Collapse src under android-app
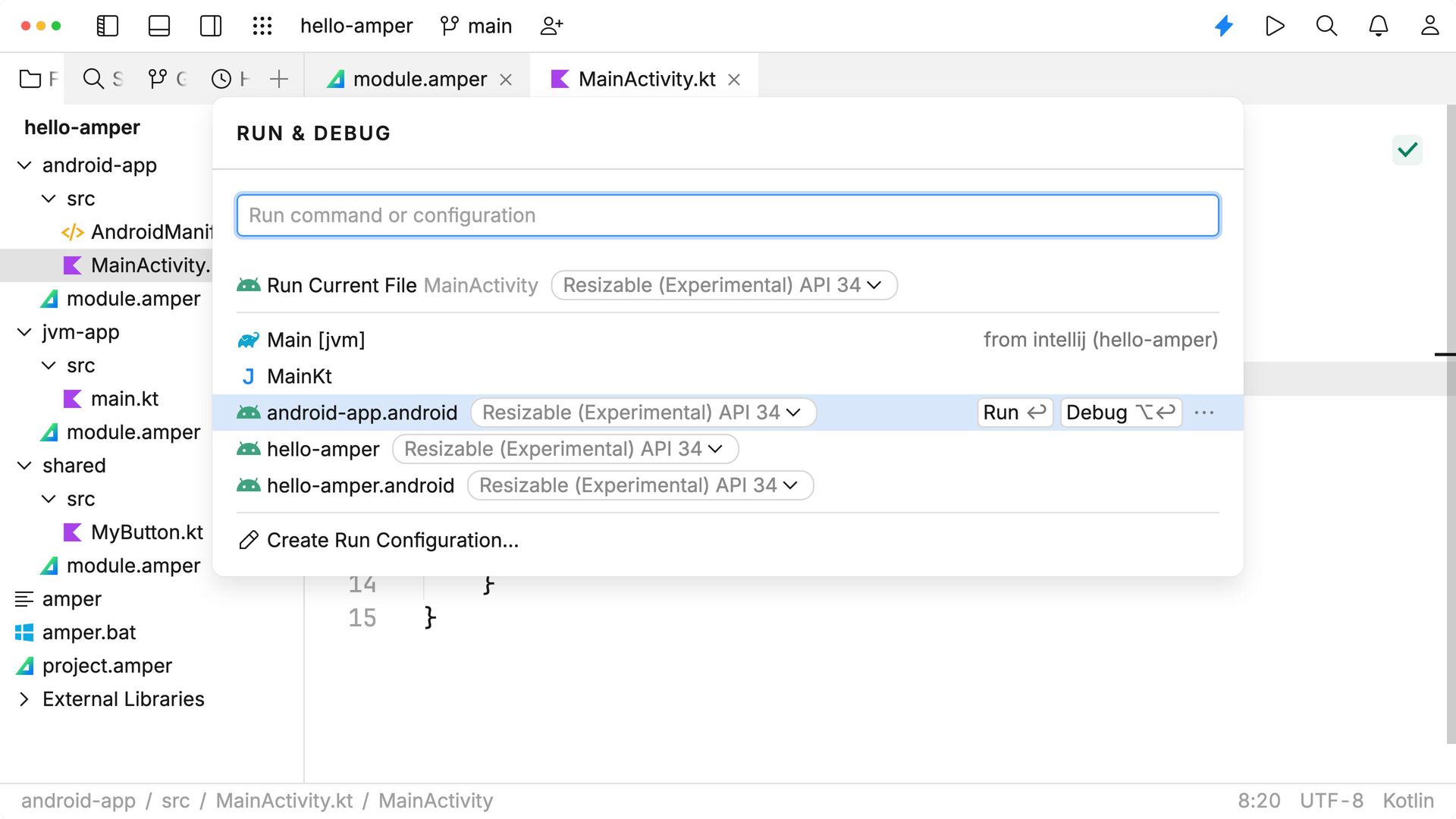The image size is (1456, 819). pyautogui.click(x=49, y=199)
